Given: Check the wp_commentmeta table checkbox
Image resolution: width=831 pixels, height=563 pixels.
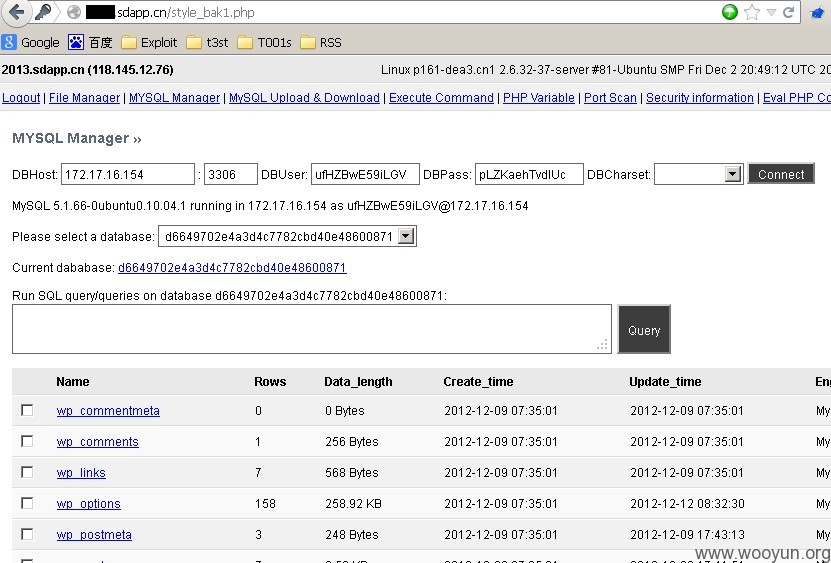Looking at the screenshot, I should point(27,410).
